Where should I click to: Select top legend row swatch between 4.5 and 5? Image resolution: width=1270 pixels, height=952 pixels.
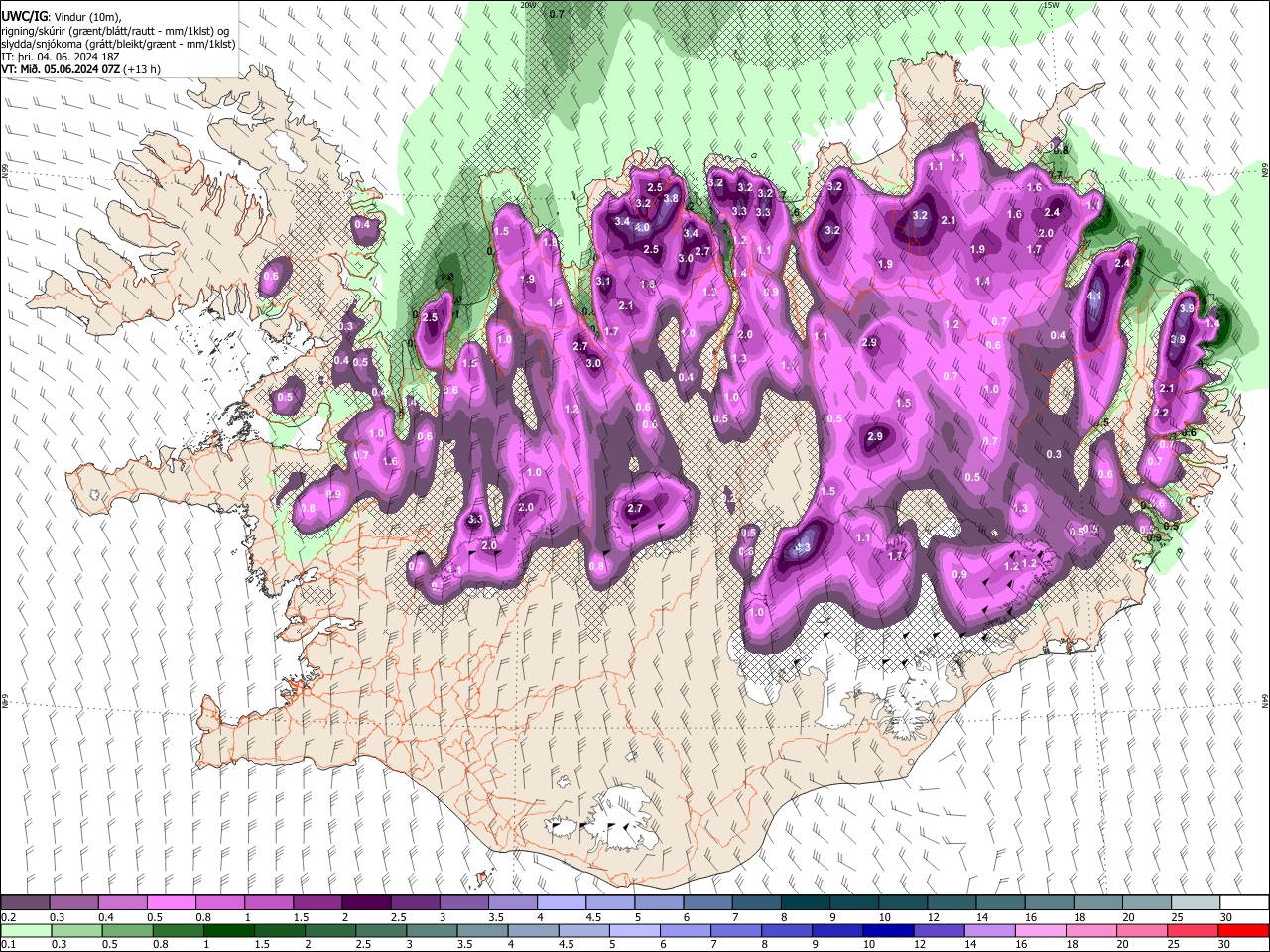click(x=610, y=903)
